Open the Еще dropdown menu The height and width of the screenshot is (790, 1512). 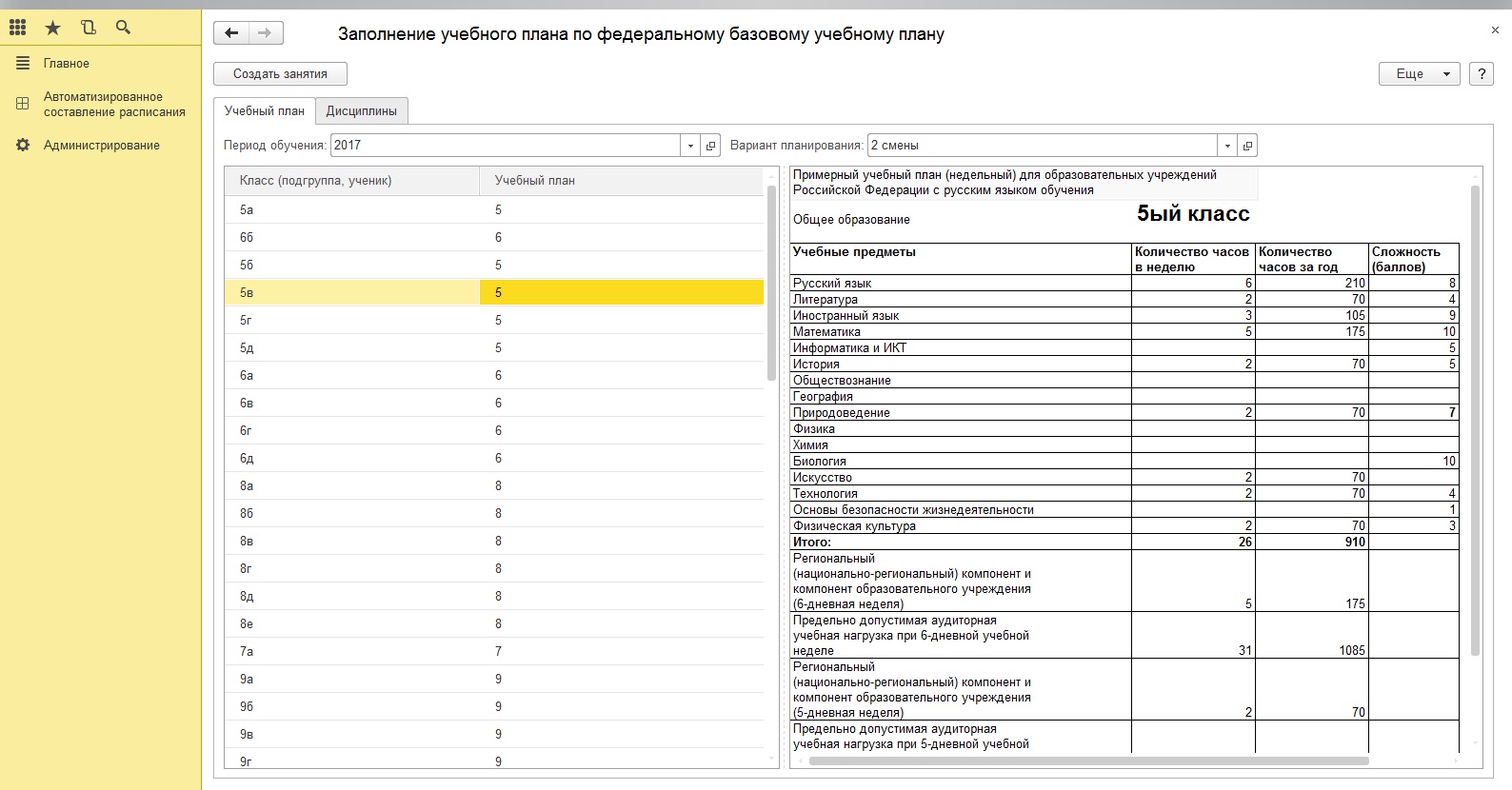point(1419,74)
